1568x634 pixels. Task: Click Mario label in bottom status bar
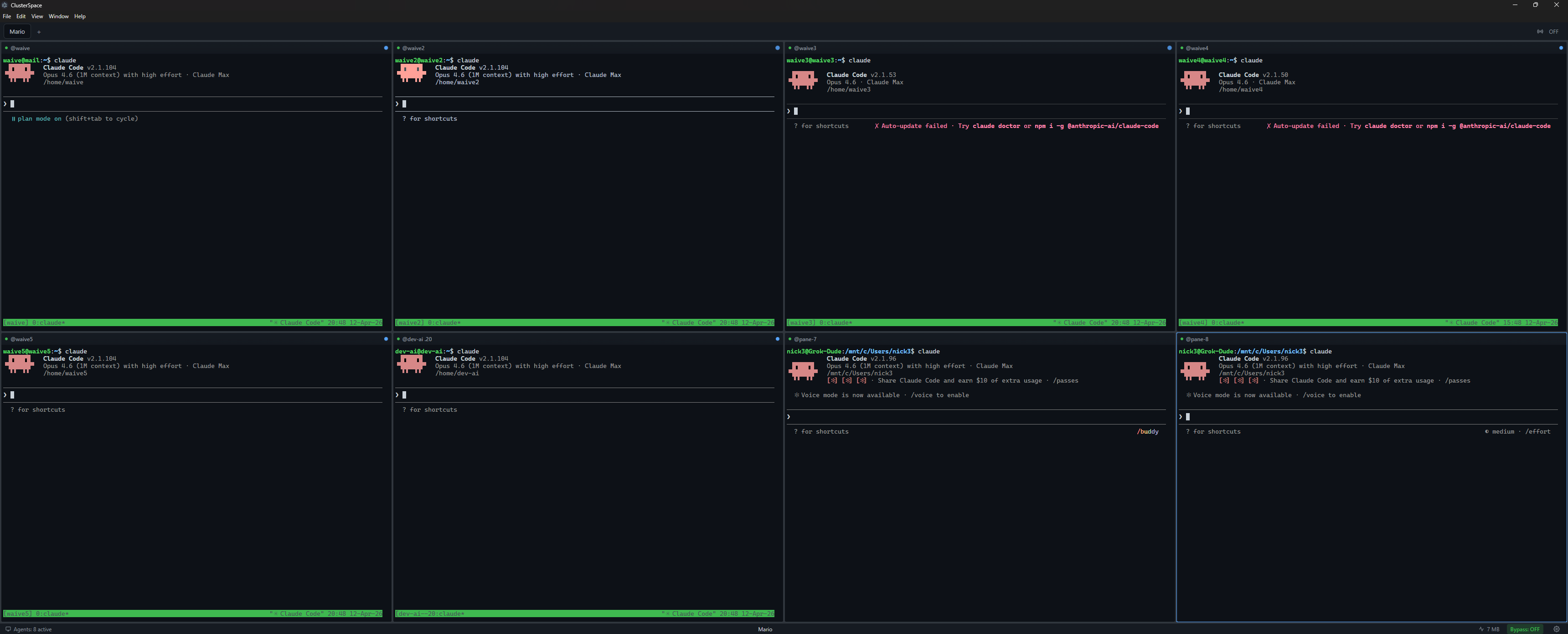(765, 629)
